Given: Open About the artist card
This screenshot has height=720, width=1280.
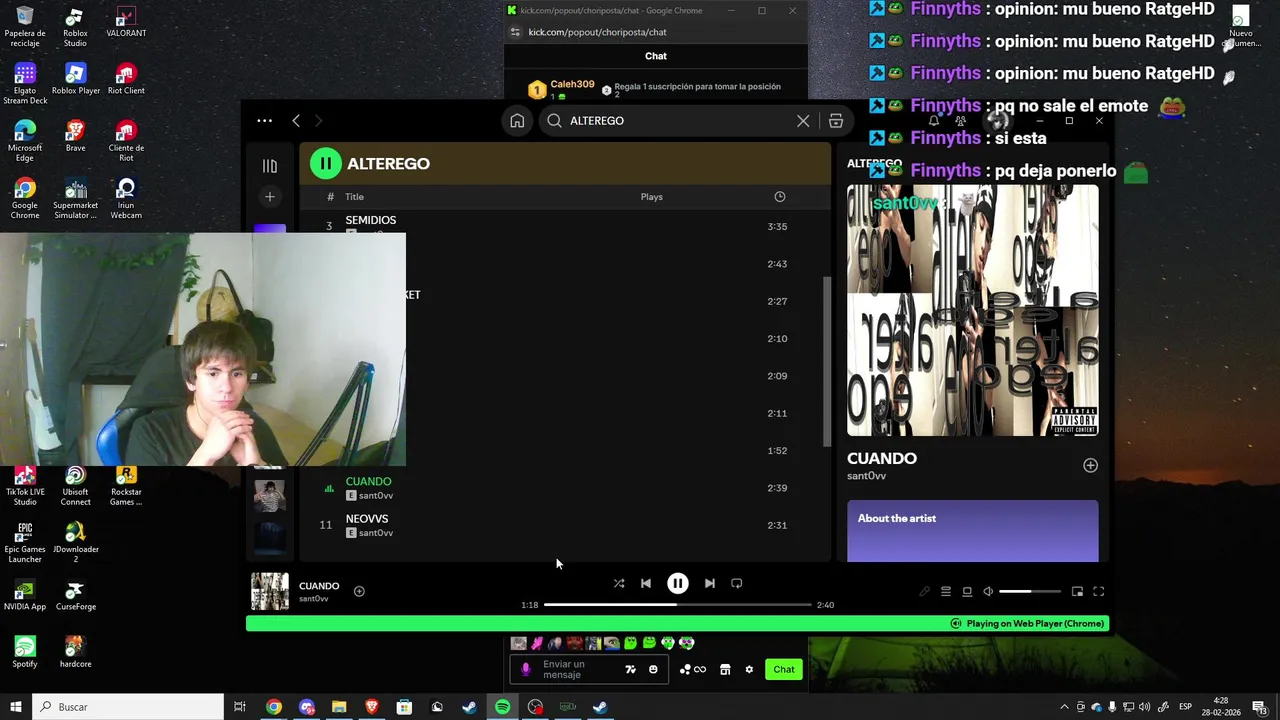Looking at the screenshot, I should click(x=972, y=531).
